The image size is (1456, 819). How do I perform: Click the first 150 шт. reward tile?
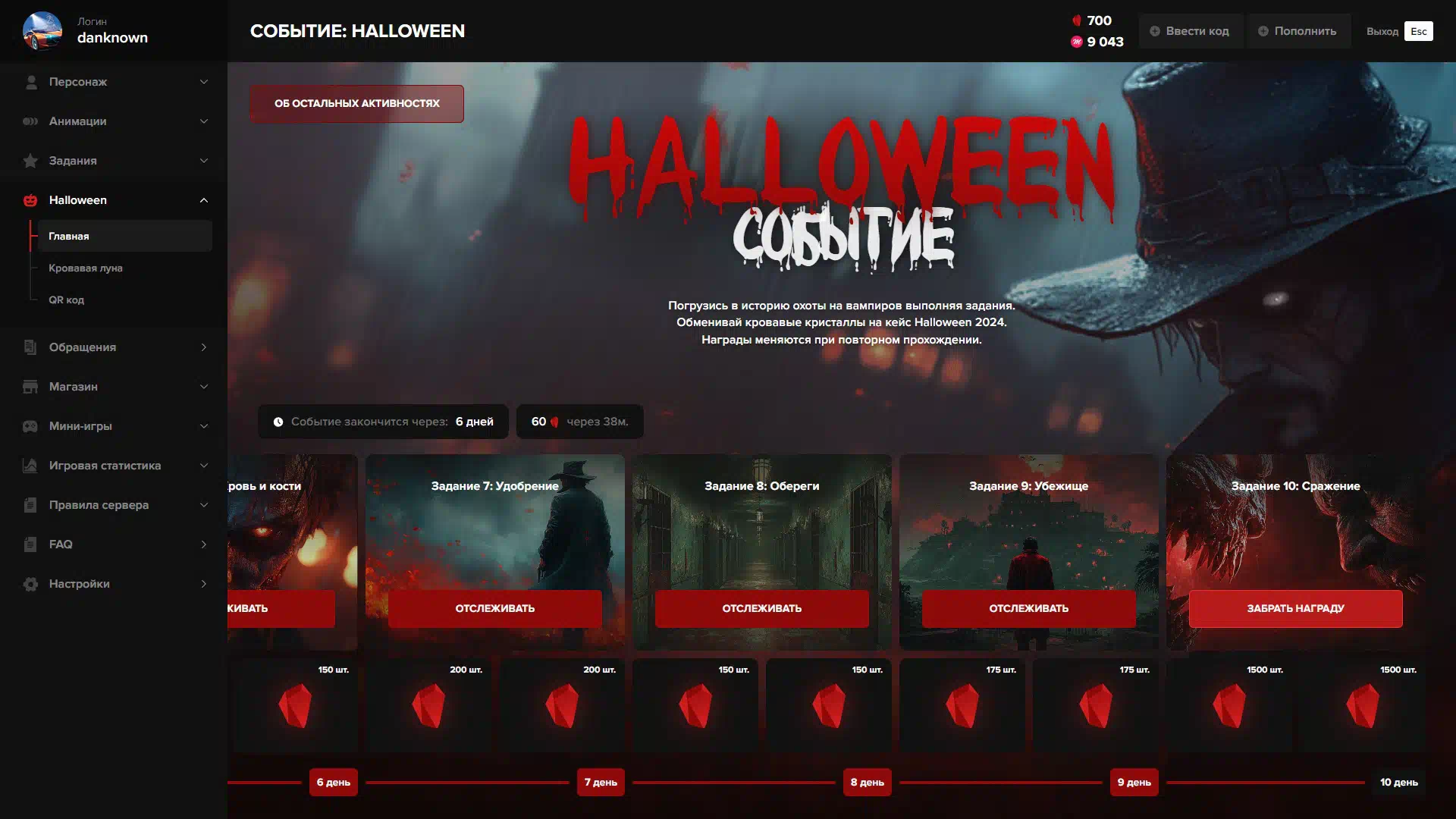[x=295, y=705]
